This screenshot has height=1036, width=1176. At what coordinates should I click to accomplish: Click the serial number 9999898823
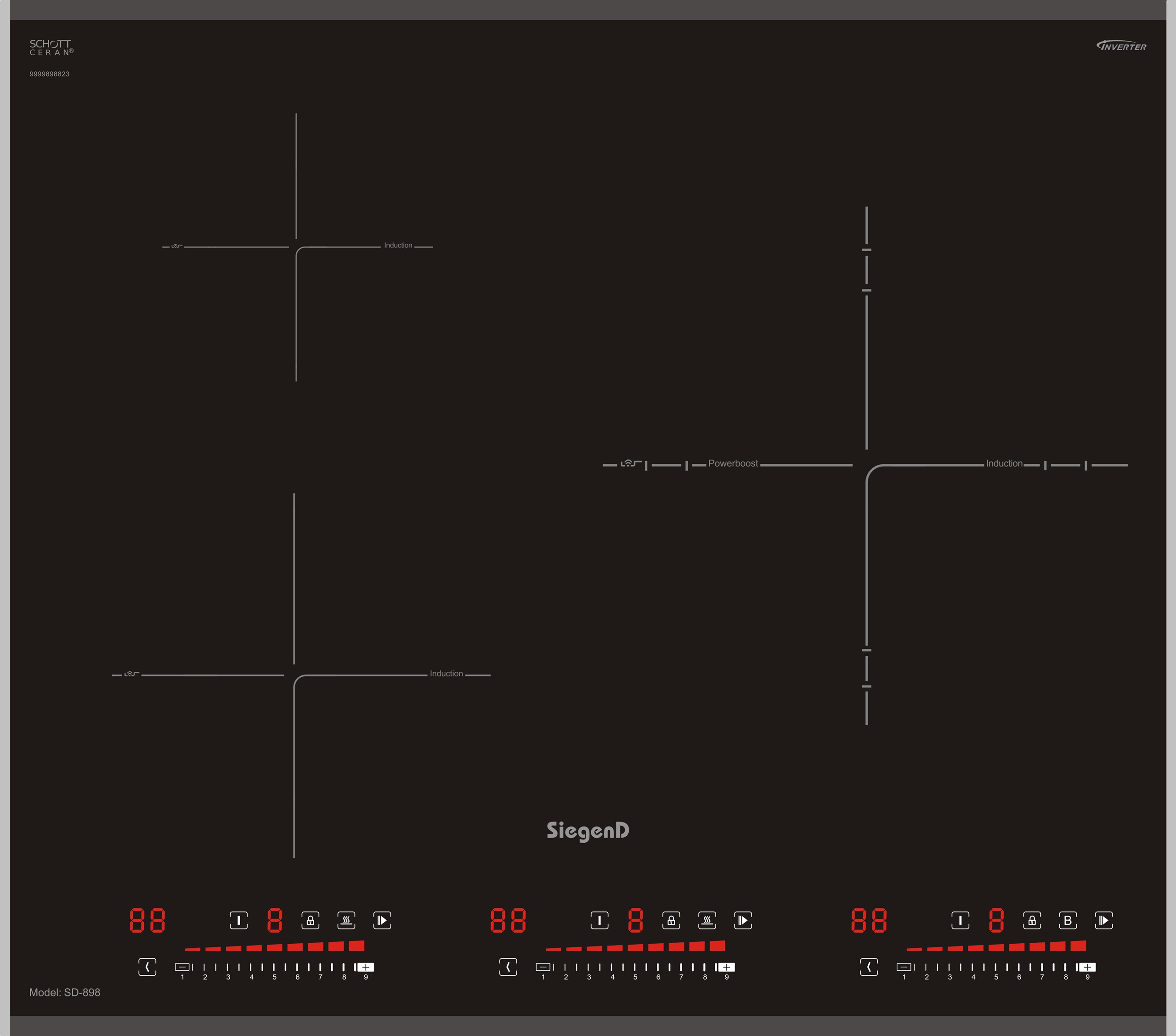click(50, 74)
